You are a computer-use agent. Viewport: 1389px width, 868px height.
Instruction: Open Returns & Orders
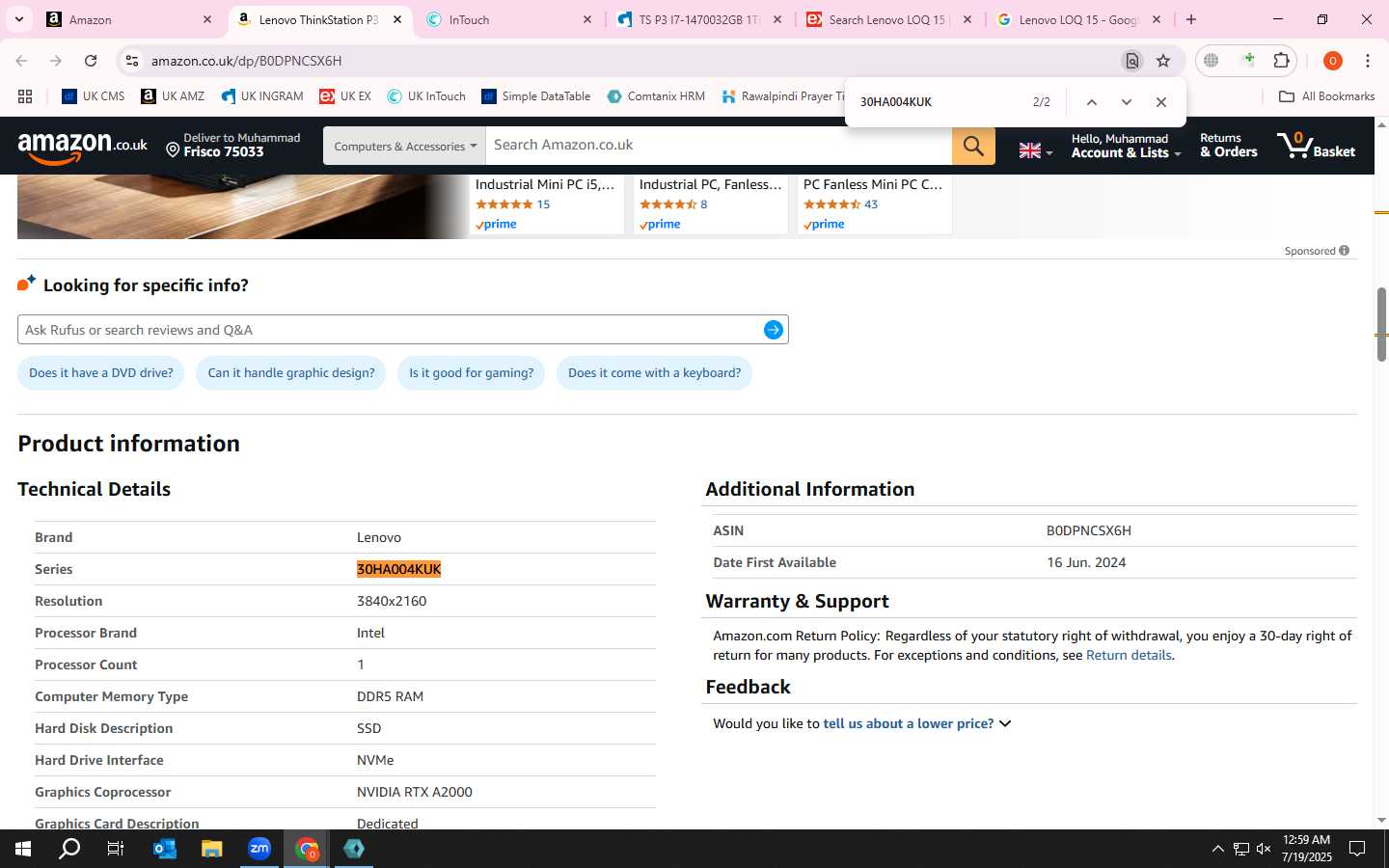pyautogui.click(x=1228, y=146)
